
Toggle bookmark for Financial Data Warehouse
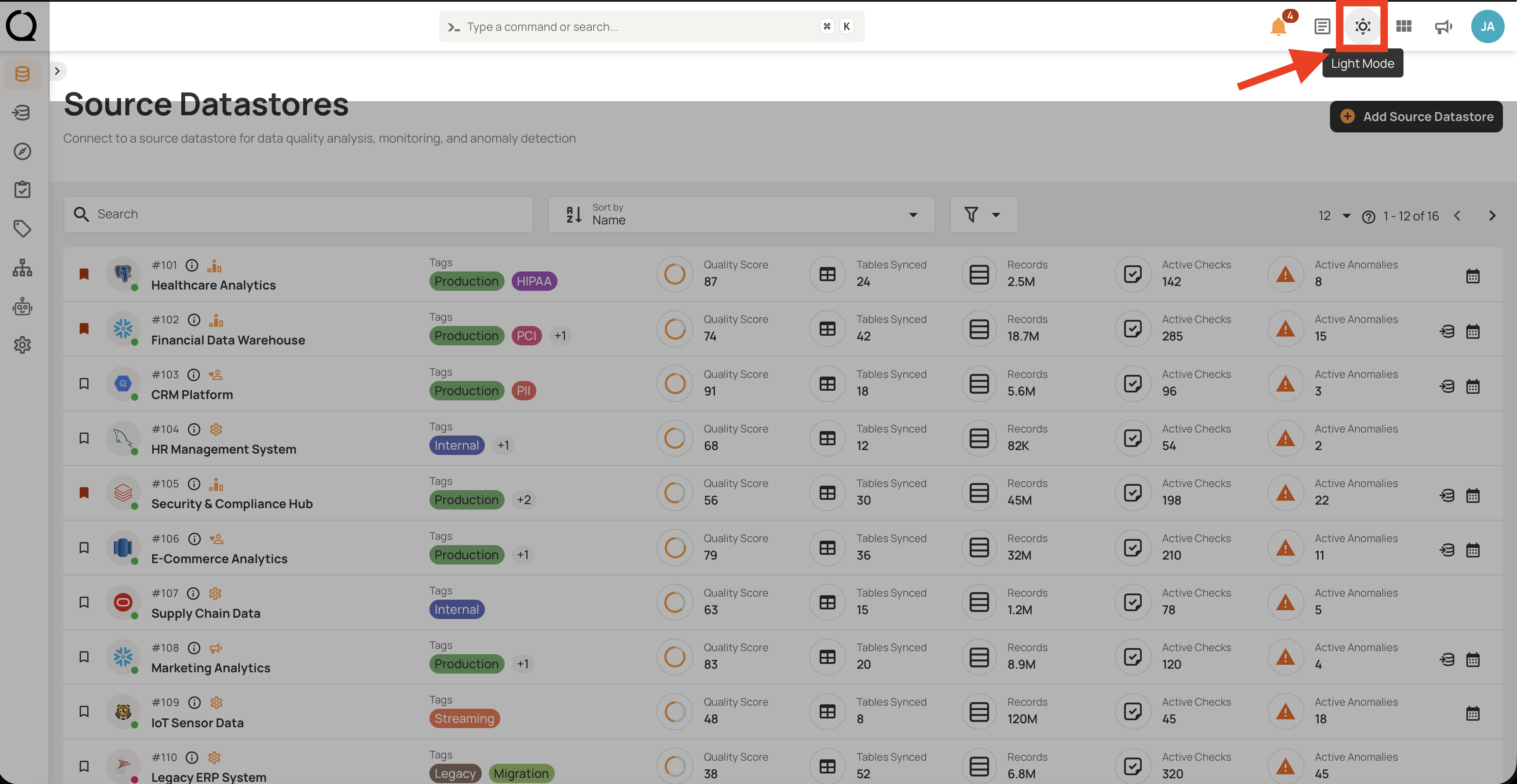point(84,329)
